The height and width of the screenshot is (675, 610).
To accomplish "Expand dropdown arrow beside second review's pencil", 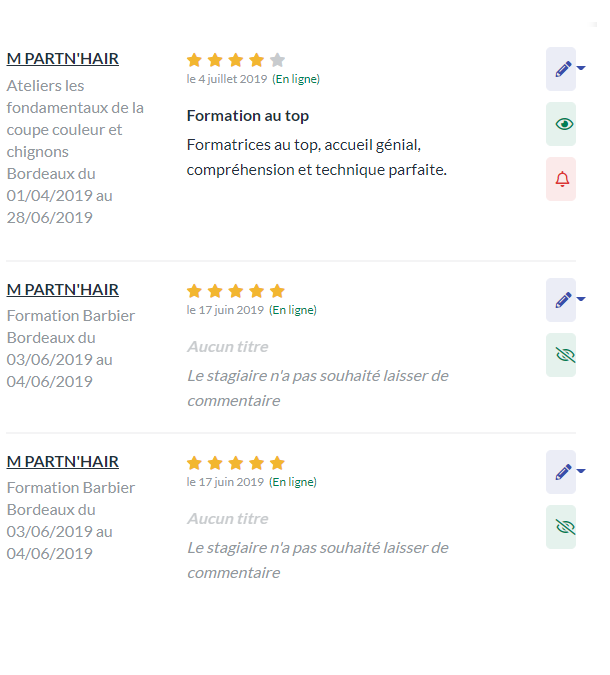I will [581, 299].
